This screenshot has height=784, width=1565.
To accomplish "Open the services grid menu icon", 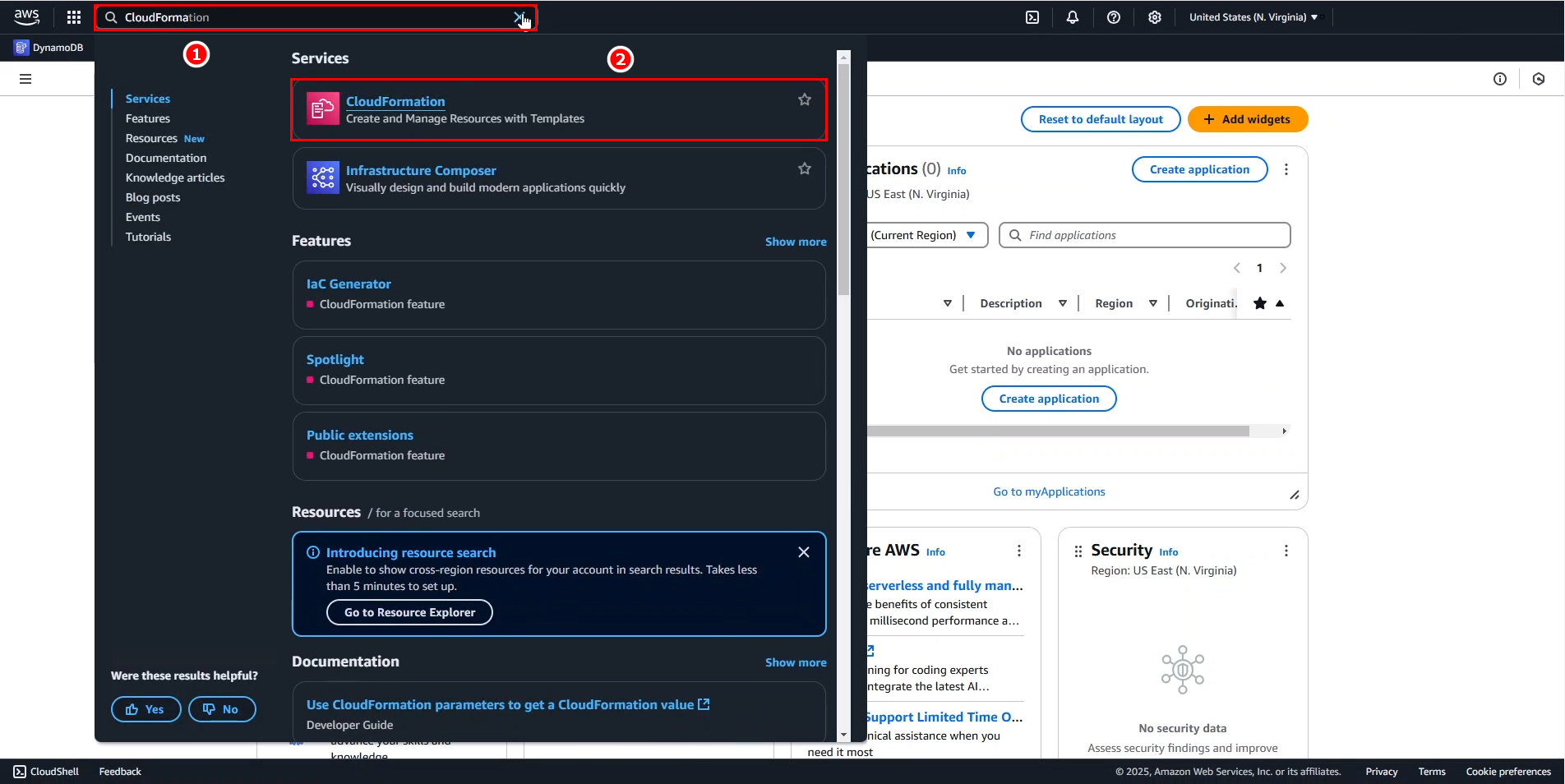I will 74,17.
